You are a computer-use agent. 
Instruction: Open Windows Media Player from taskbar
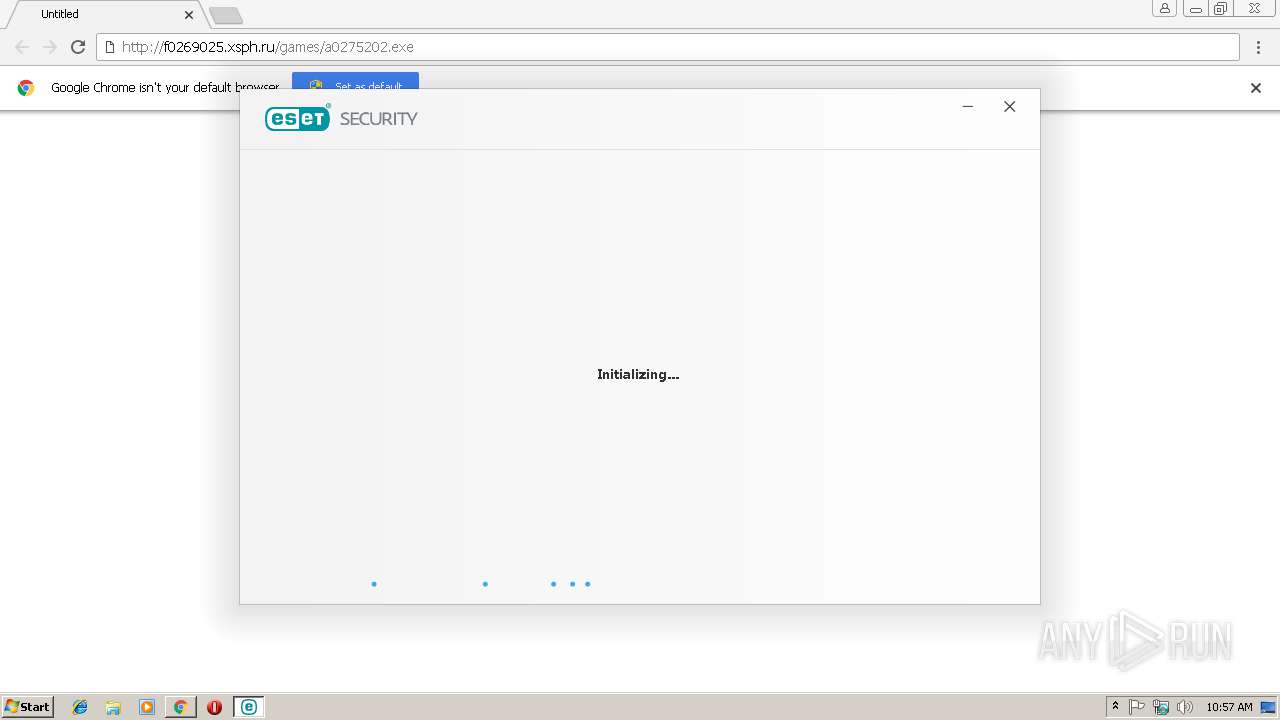147,707
